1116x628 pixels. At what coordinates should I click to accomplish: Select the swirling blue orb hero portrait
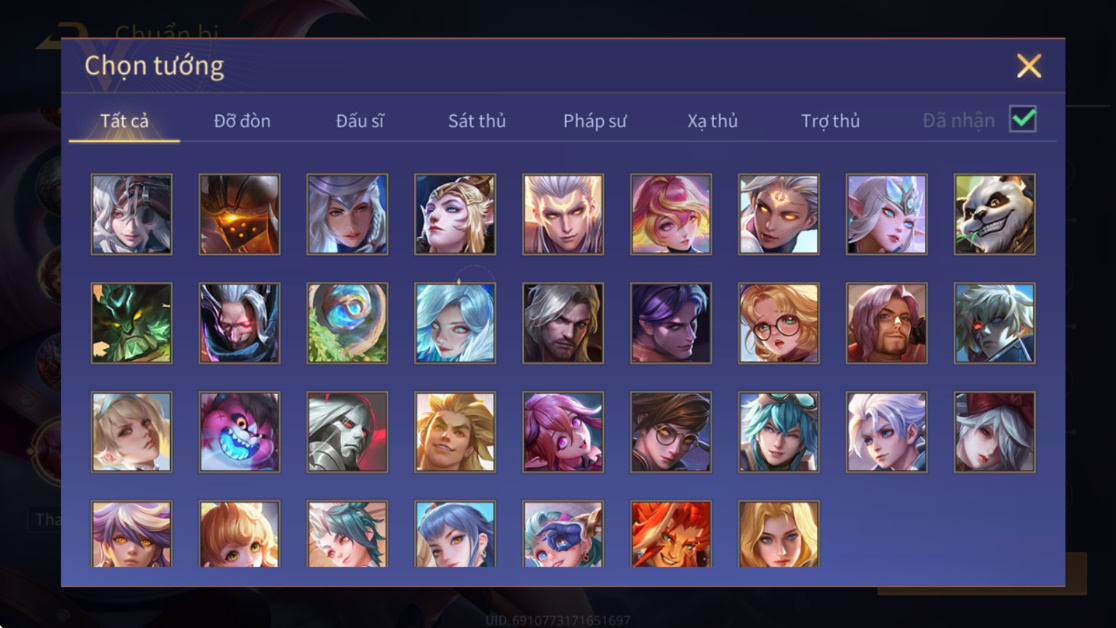click(347, 323)
